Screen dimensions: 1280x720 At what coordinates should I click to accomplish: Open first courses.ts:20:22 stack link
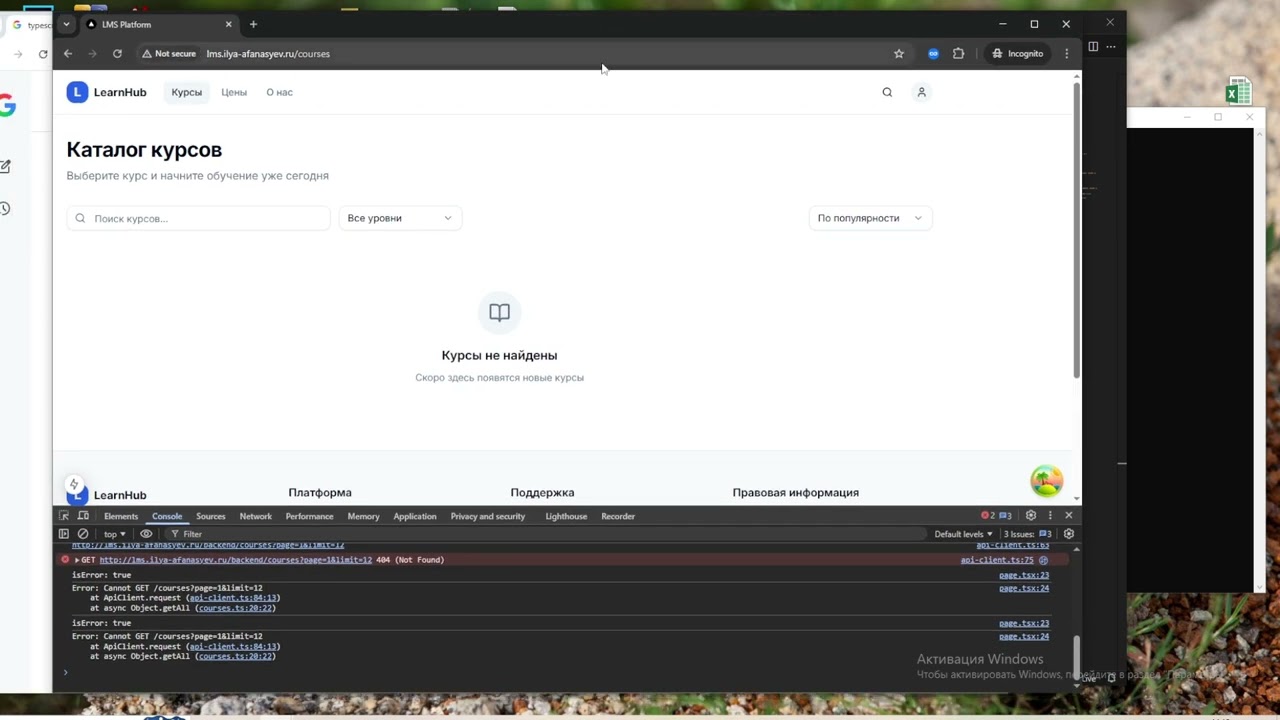[x=235, y=608]
